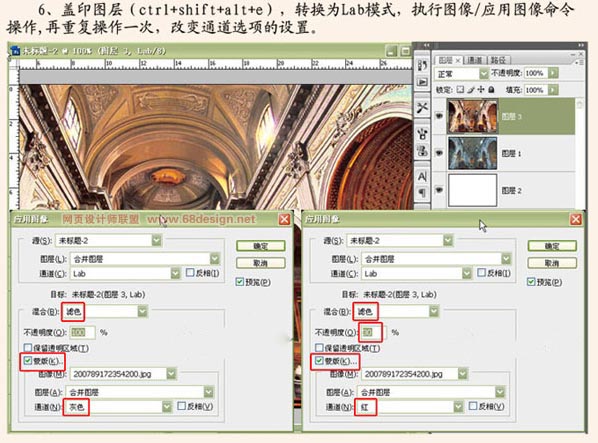Click 取消 in the right Apply Image dialog

pyautogui.click(x=552, y=263)
